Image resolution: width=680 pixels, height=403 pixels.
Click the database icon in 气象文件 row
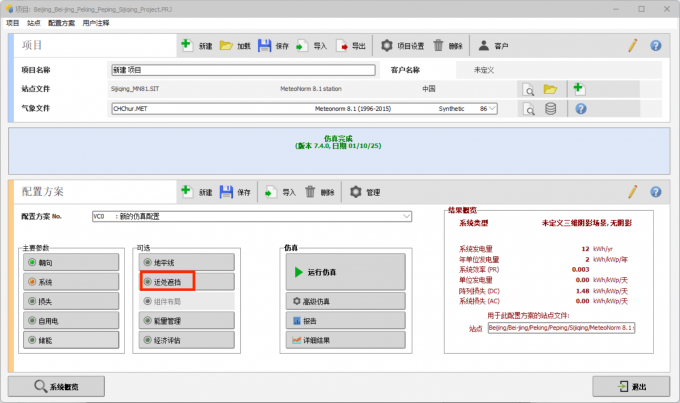click(x=550, y=109)
